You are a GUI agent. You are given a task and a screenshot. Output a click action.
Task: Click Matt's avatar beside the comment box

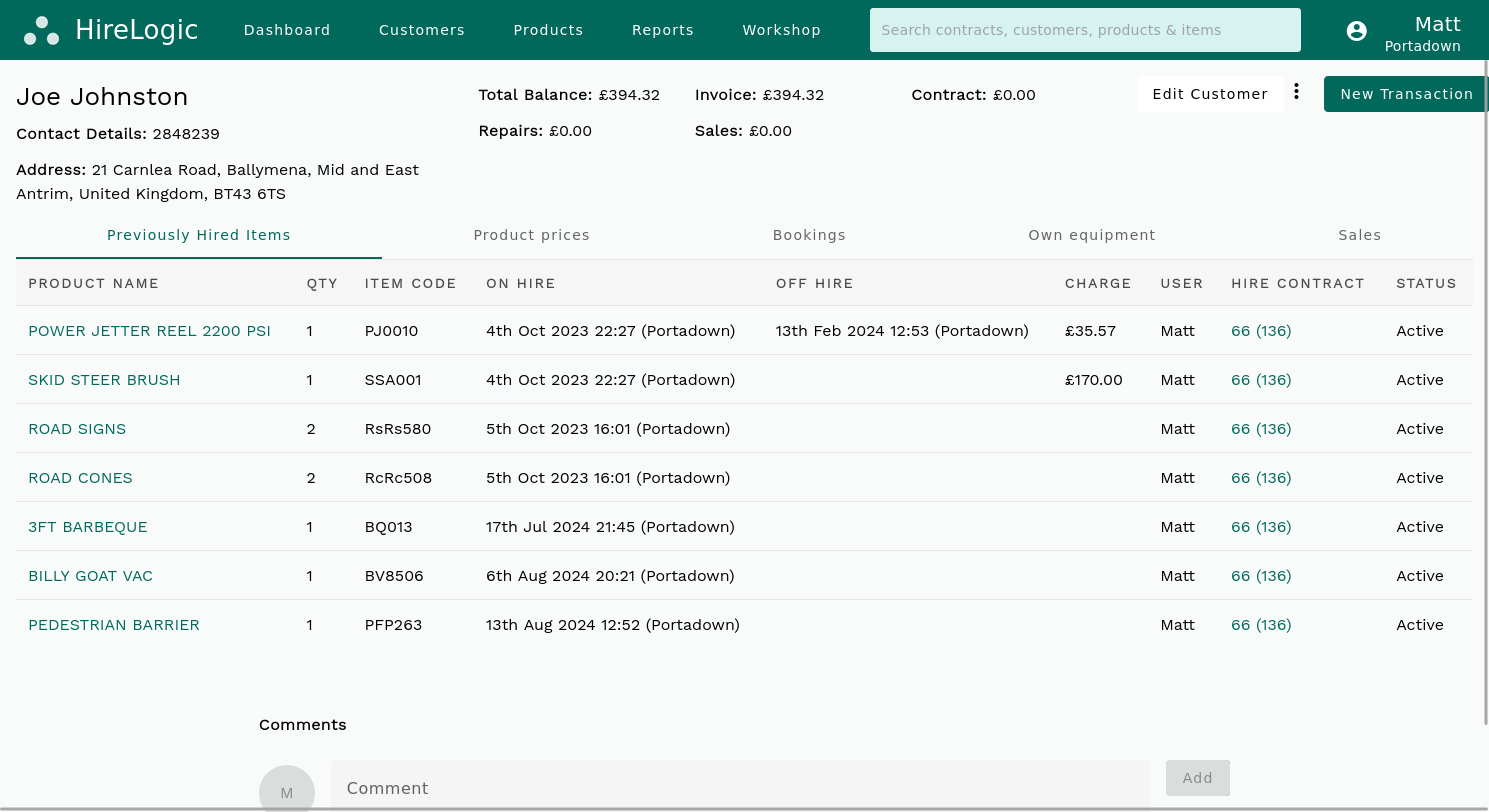(287, 791)
